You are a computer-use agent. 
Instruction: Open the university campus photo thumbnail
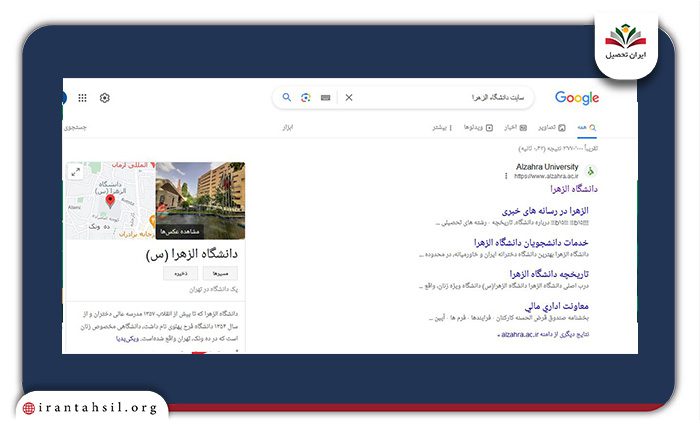click(200, 200)
